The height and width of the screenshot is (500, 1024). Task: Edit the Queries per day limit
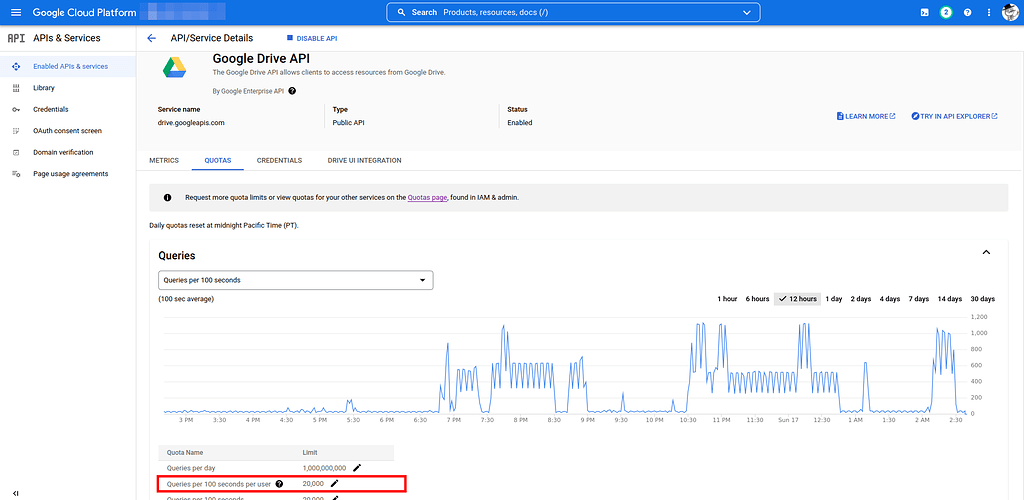pyautogui.click(x=357, y=468)
